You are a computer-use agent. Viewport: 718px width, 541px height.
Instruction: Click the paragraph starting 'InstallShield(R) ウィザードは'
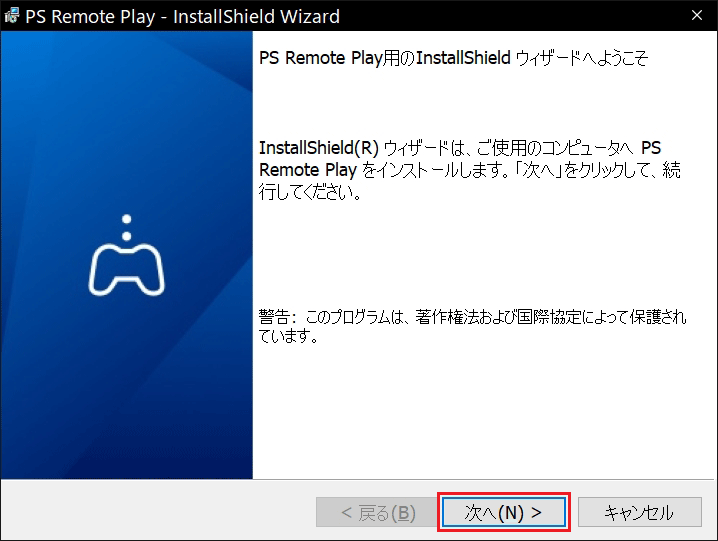470,170
